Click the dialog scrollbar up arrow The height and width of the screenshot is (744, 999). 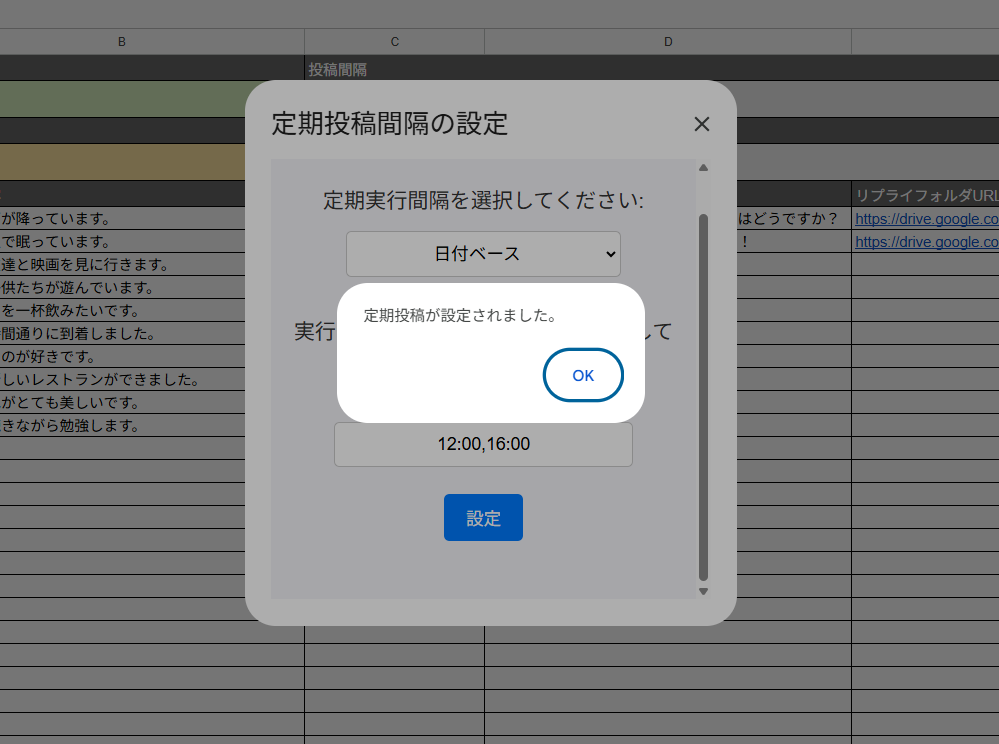(x=703, y=167)
